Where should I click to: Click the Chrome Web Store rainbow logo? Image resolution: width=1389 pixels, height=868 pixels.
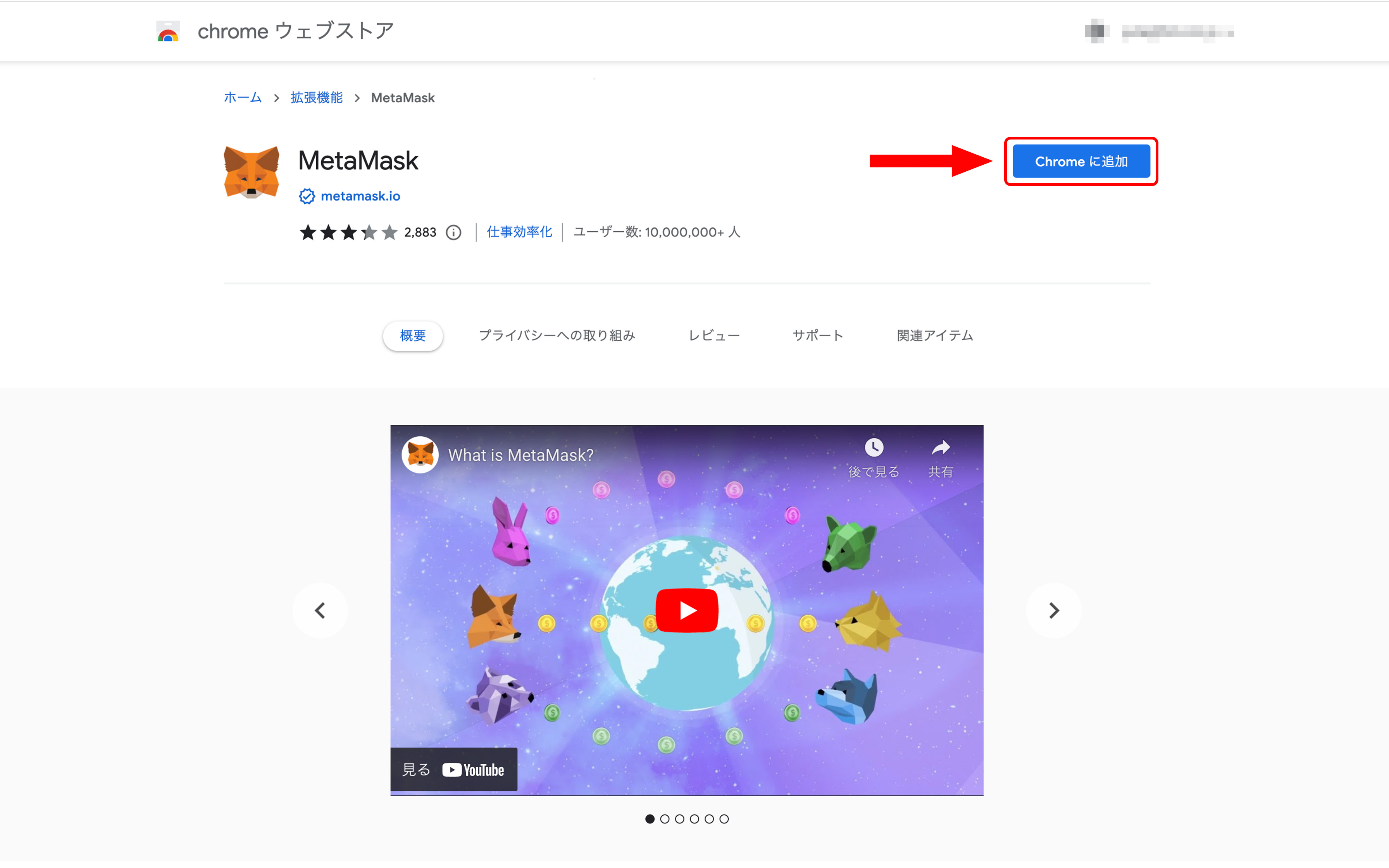tap(168, 31)
